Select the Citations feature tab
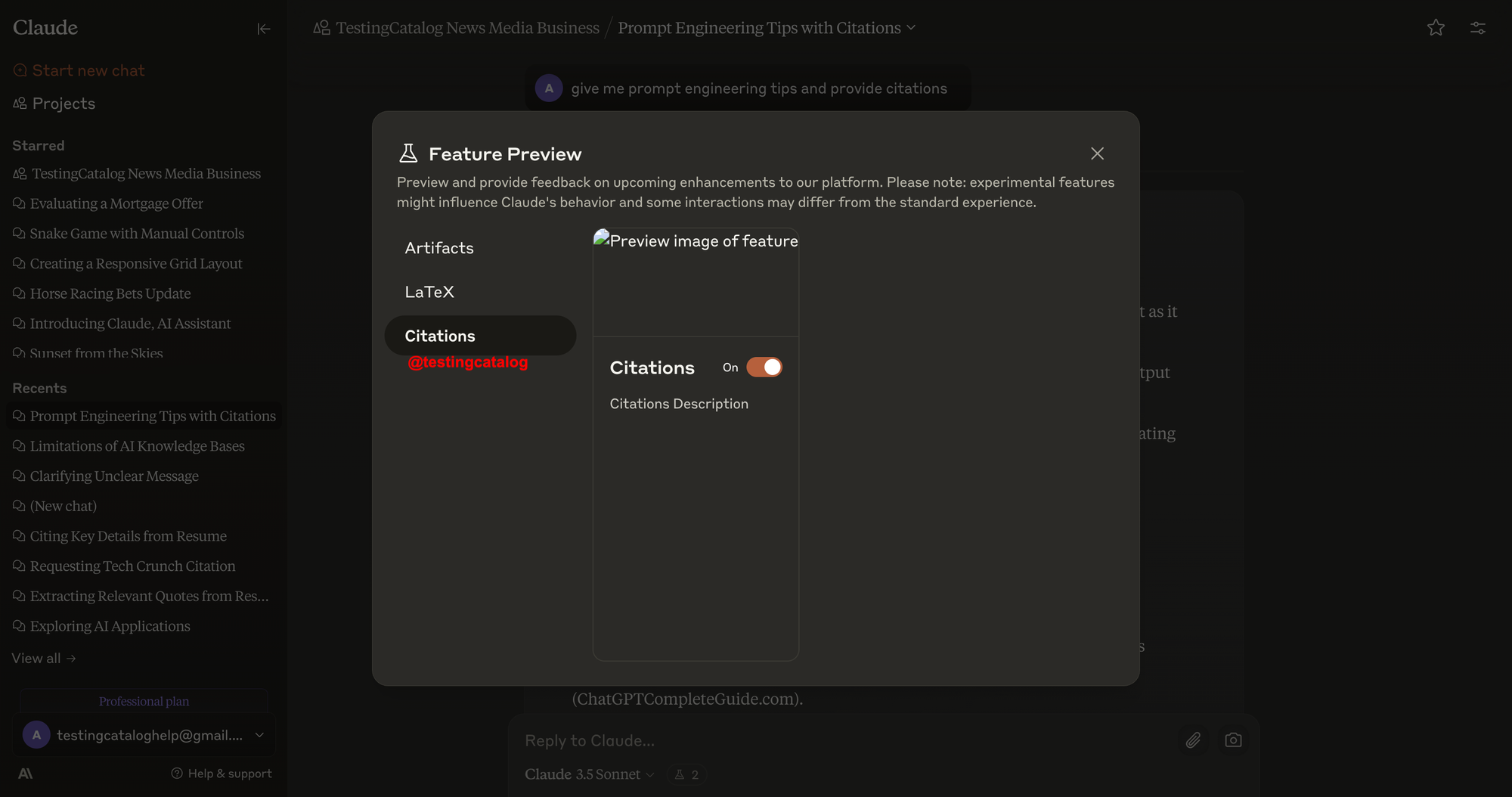Screen dimensions: 1512x797 click(440, 336)
